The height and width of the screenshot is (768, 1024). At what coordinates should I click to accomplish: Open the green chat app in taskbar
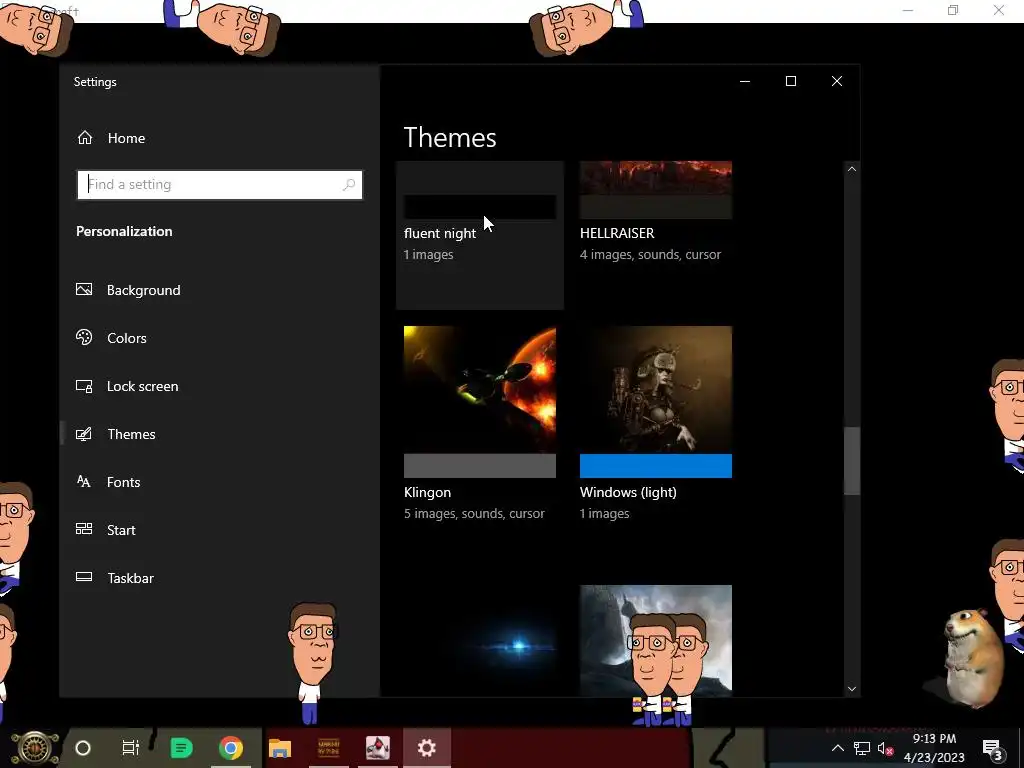click(x=181, y=748)
